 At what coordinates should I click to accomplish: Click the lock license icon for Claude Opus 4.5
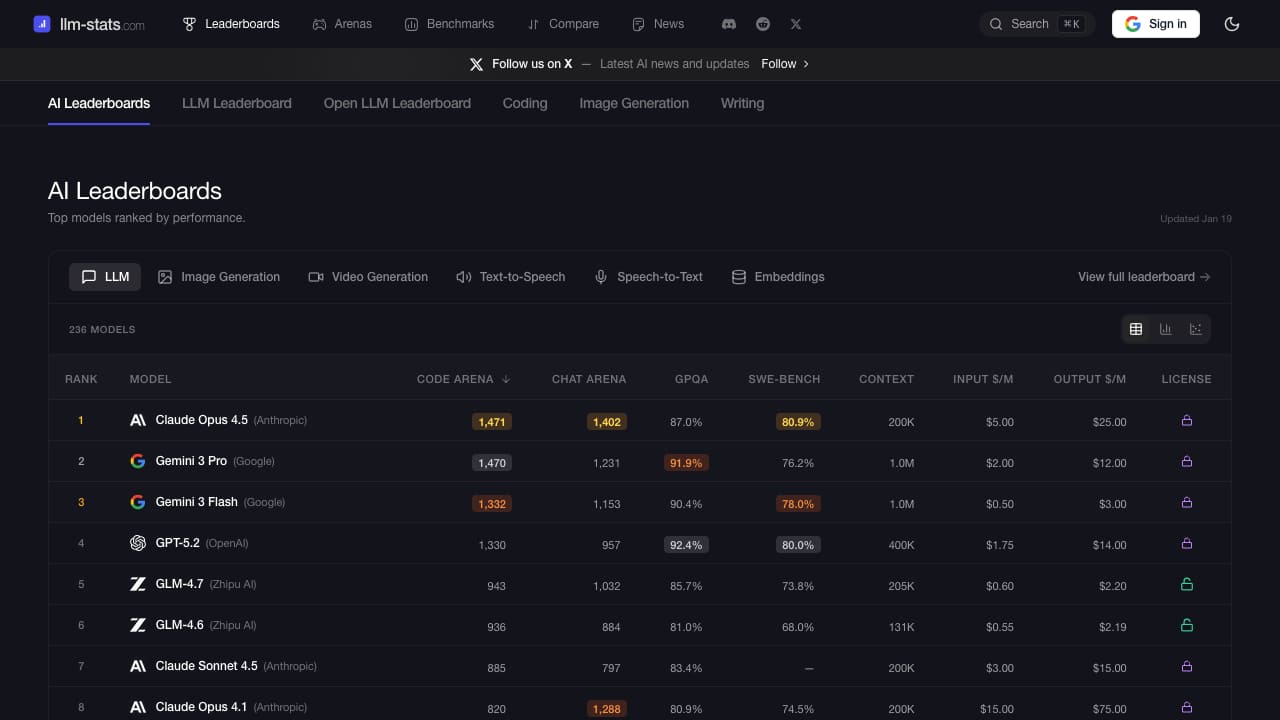click(x=1187, y=421)
